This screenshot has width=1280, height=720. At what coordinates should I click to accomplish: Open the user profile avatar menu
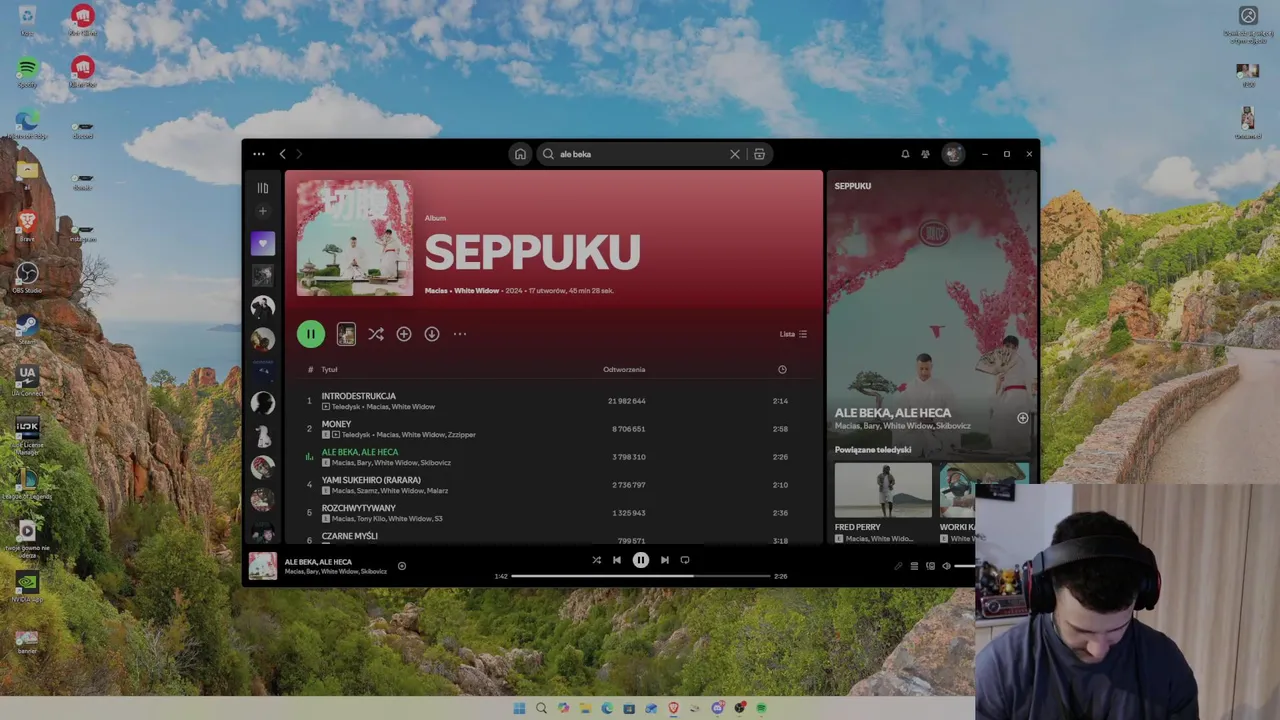click(953, 154)
